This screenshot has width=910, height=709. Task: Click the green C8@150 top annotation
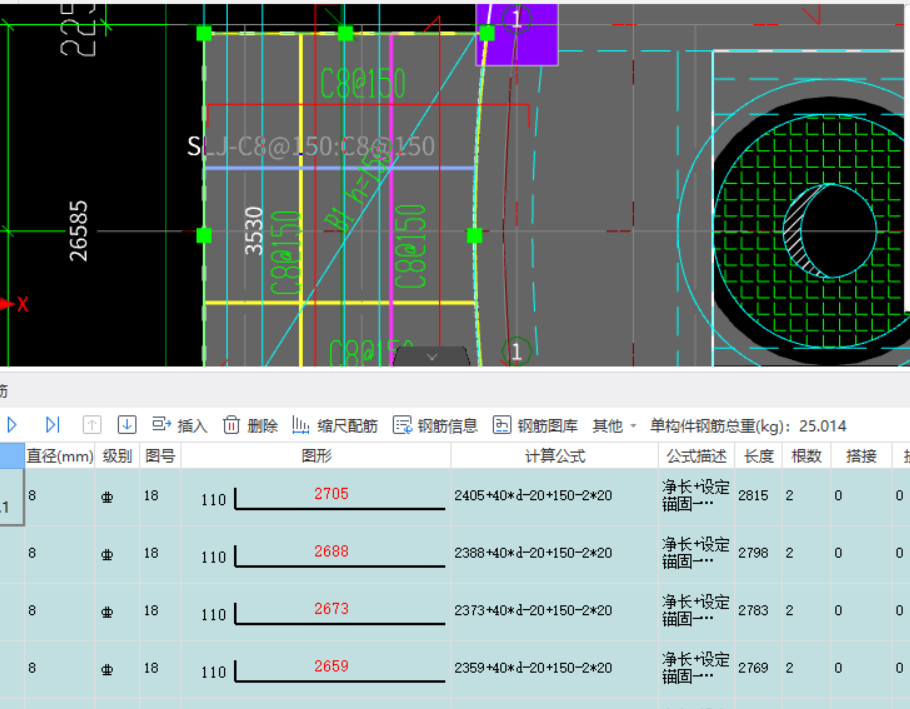pos(363,83)
